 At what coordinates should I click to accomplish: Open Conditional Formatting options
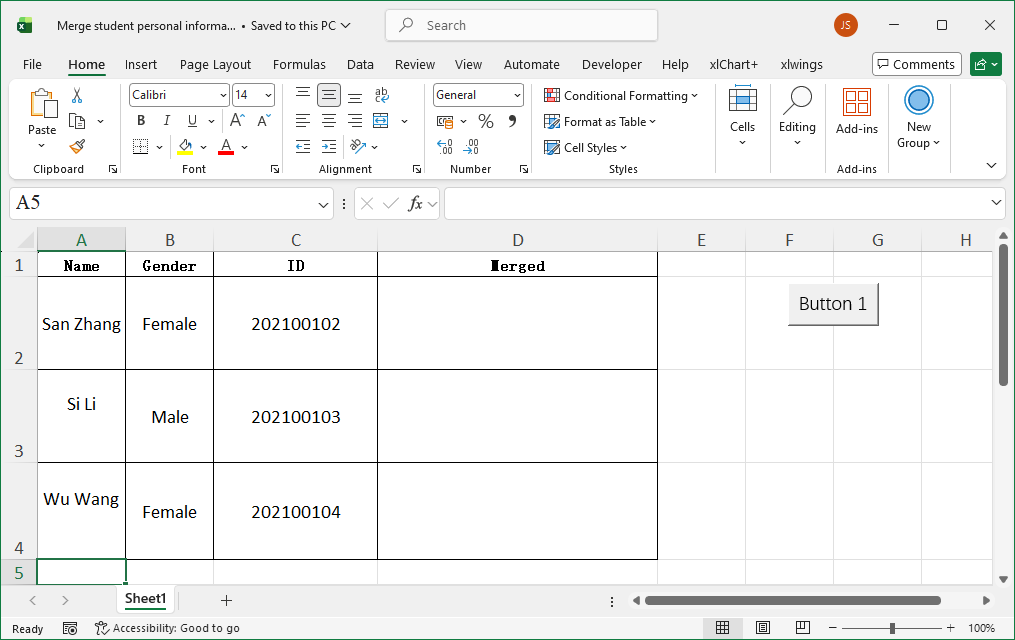click(621, 95)
